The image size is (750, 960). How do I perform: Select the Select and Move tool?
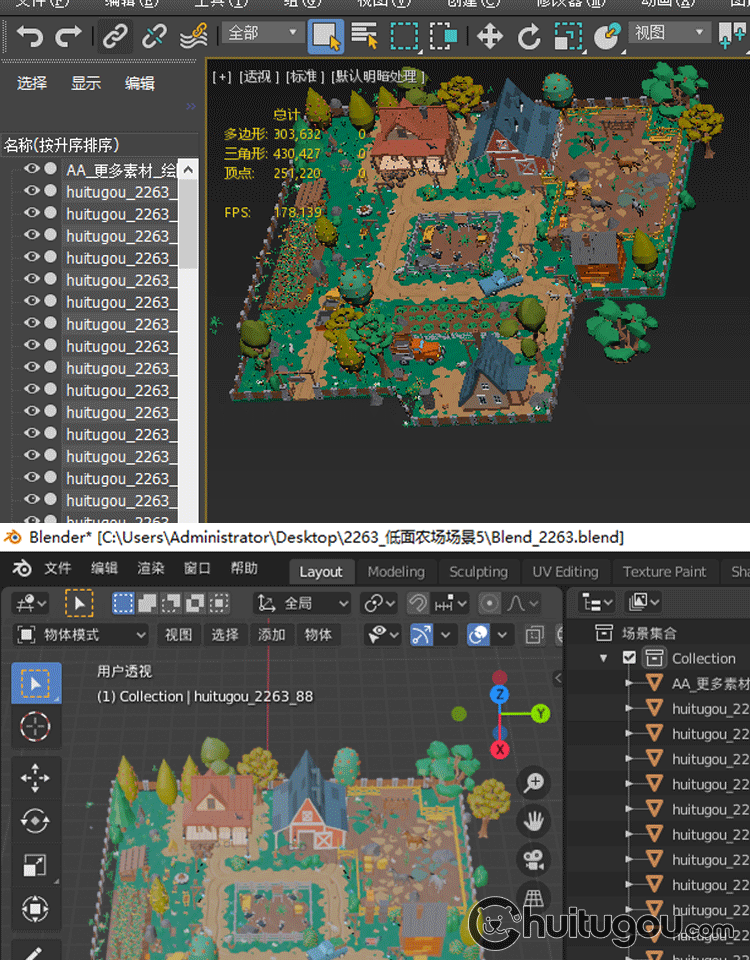pos(490,36)
